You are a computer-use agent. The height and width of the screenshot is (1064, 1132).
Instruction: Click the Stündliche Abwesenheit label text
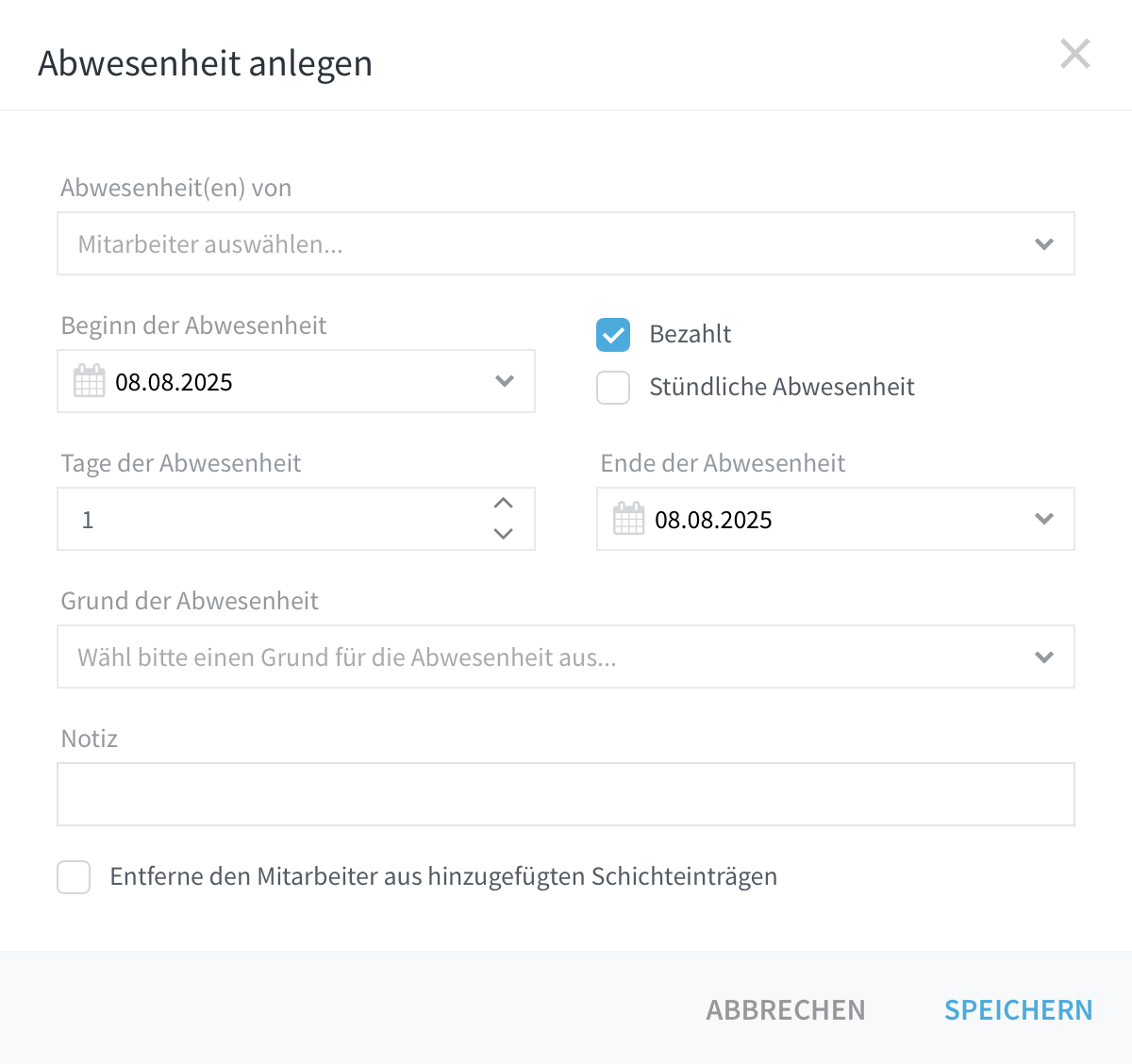point(782,387)
